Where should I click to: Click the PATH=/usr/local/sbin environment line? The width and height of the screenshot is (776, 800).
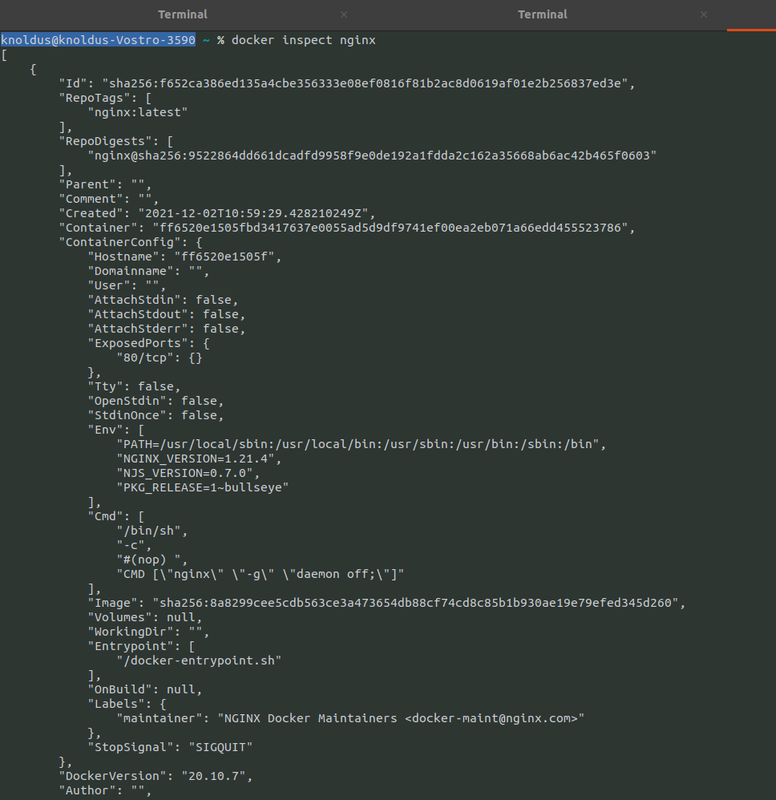point(361,444)
